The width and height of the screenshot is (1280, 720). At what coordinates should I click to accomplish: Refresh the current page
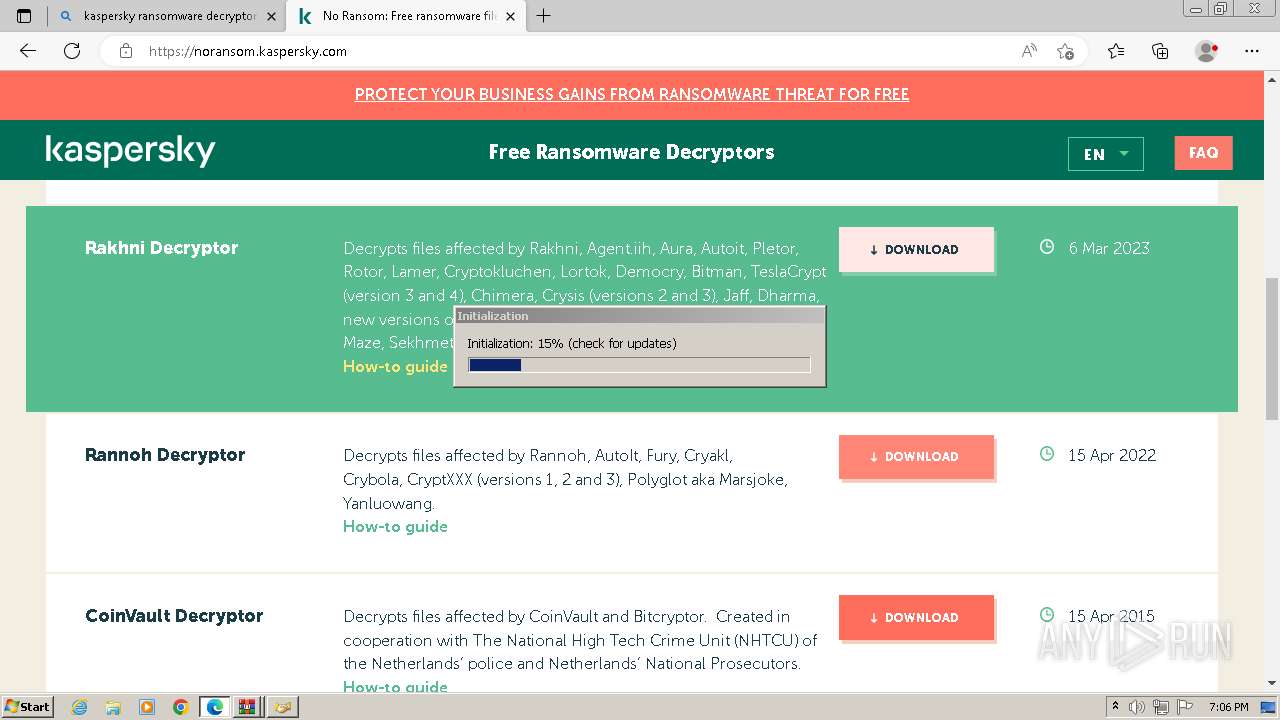(72, 51)
